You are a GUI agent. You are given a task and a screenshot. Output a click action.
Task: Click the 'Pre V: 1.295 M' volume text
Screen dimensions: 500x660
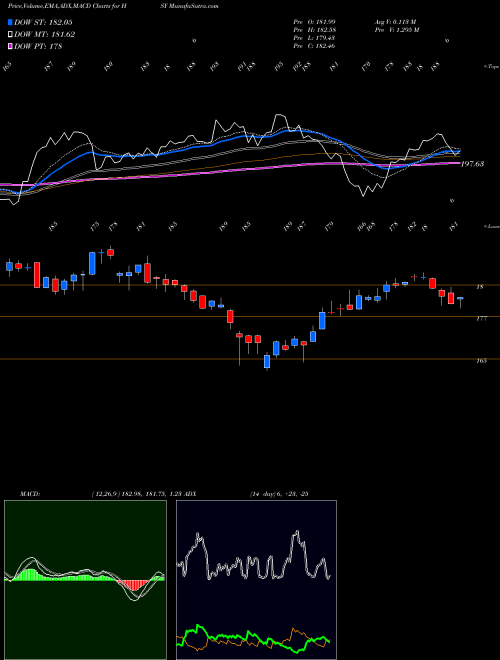(x=396, y=29)
